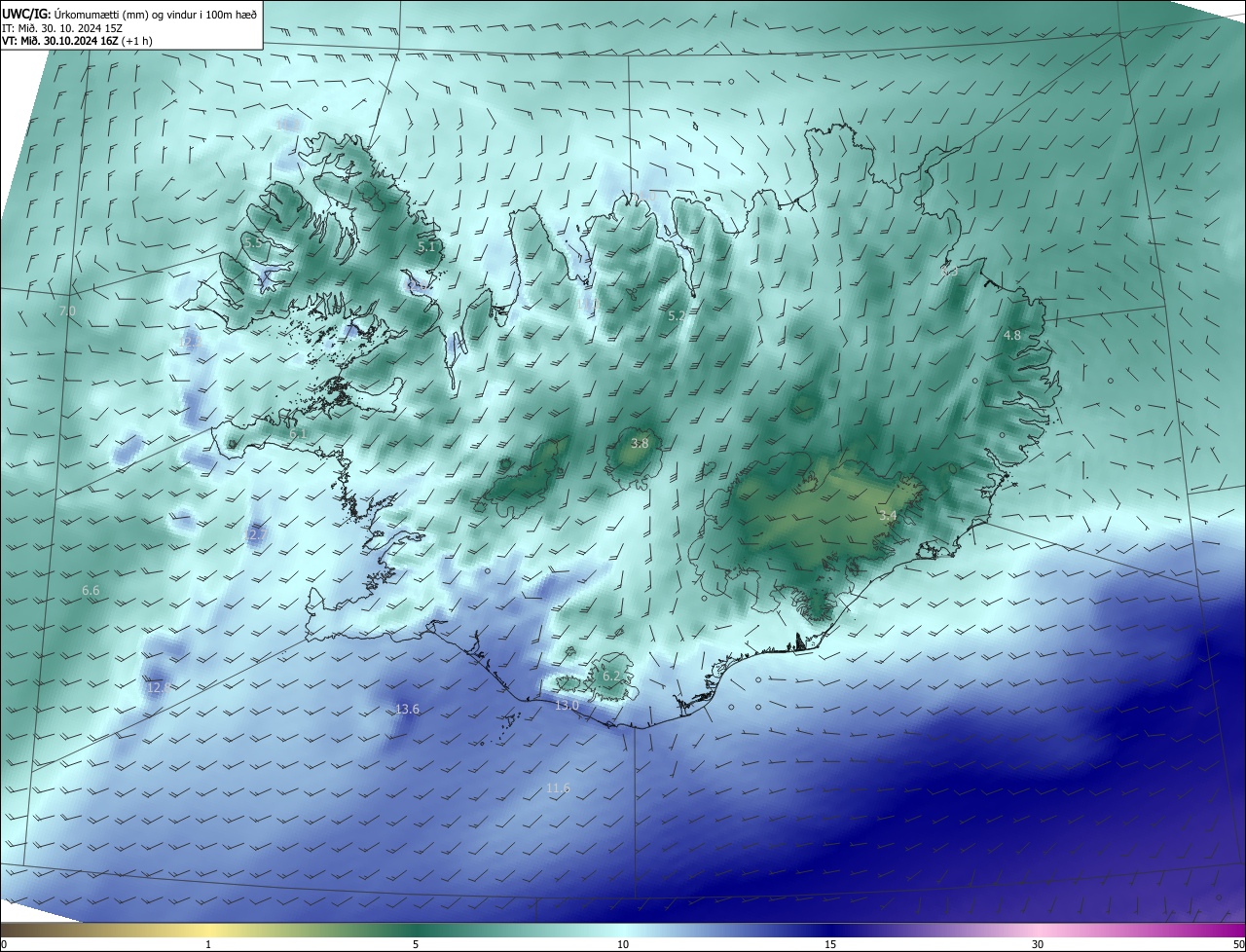Image resolution: width=1246 pixels, height=952 pixels.
Task: Click the 'IT: Mið. 30. 10. 2024 15Z' line
Action: tap(60, 27)
